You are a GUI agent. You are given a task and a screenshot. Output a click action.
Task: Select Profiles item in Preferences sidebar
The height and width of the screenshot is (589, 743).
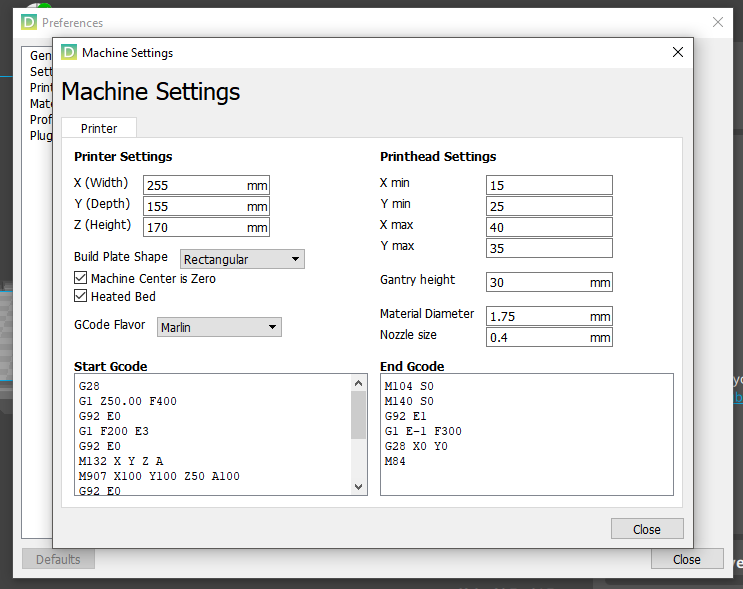[x=41, y=119]
